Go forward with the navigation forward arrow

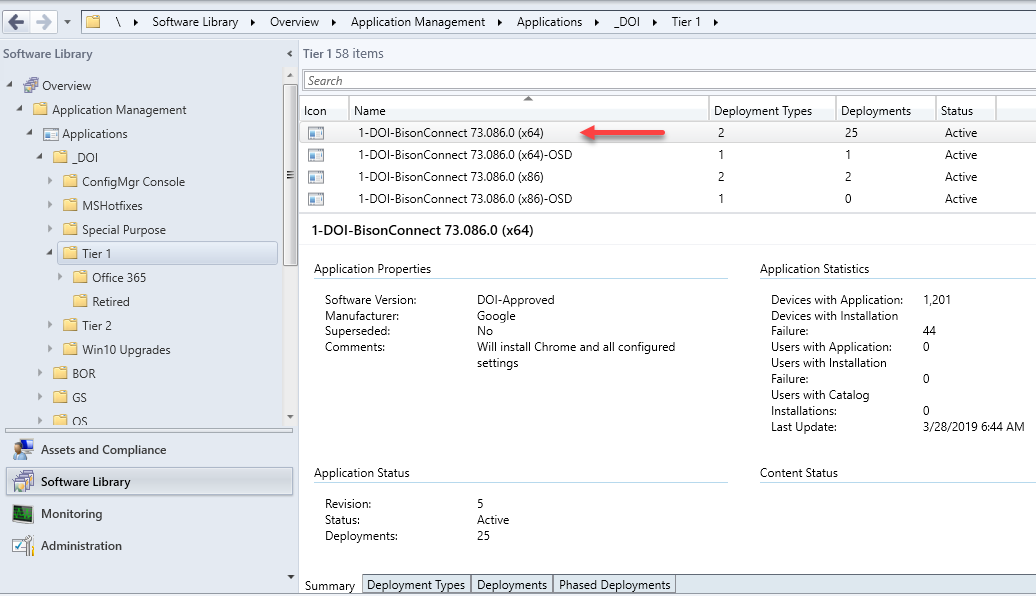[x=43, y=22]
